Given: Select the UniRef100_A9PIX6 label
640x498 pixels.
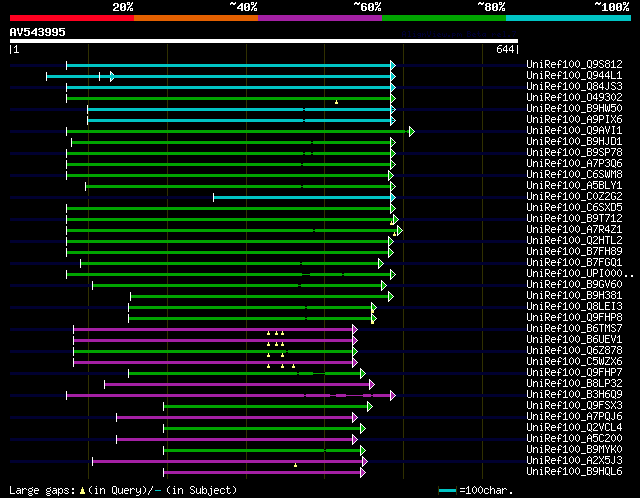Looking at the screenshot, I should (x=574, y=119).
